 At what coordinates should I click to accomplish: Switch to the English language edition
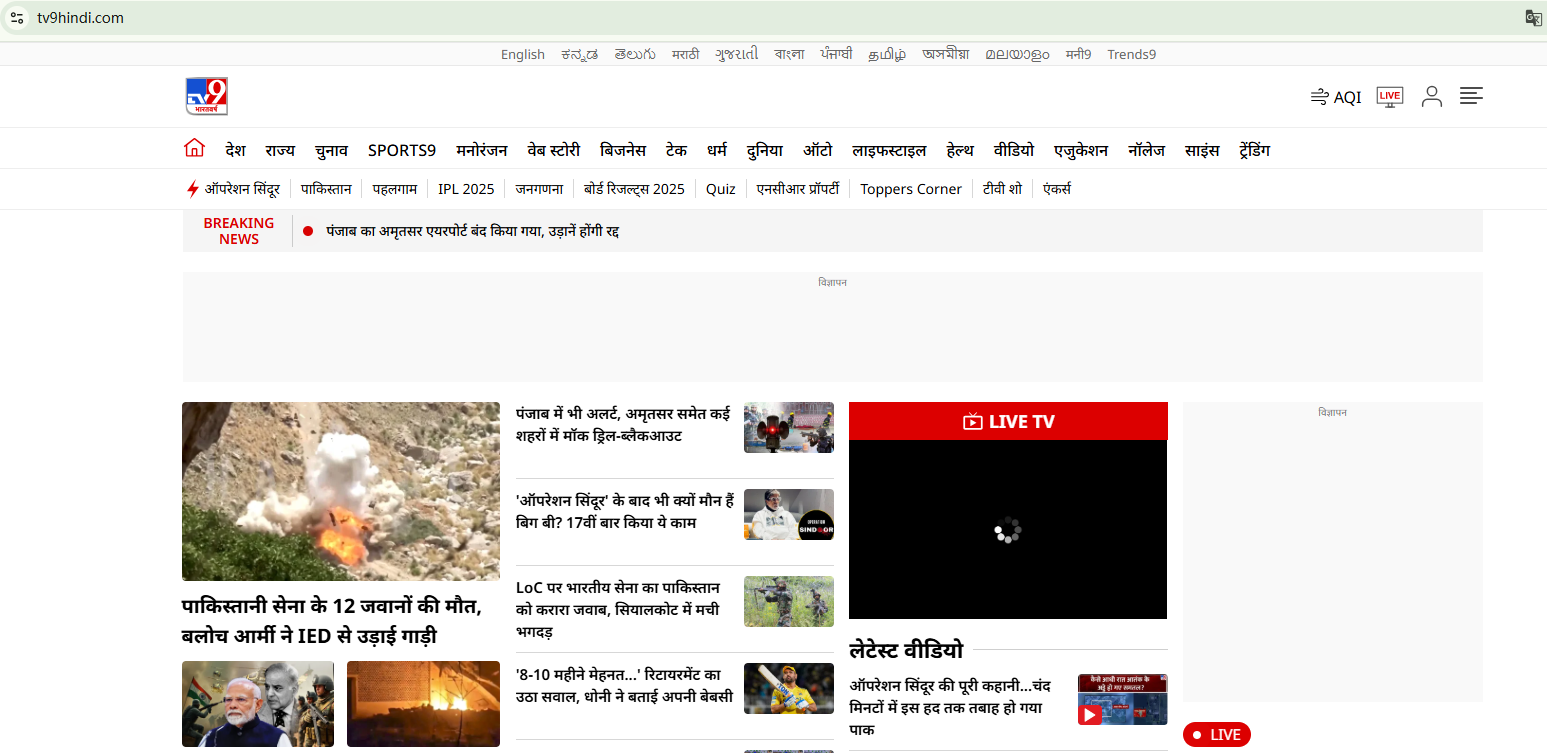pos(522,54)
